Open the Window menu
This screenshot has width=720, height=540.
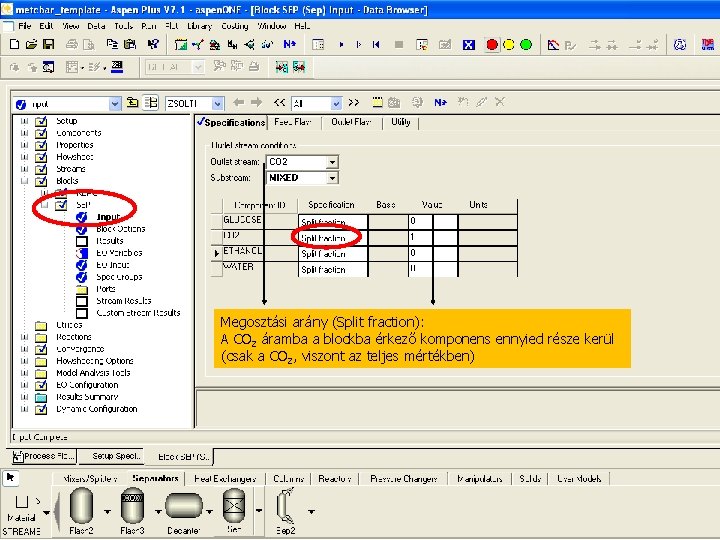(x=270, y=25)
